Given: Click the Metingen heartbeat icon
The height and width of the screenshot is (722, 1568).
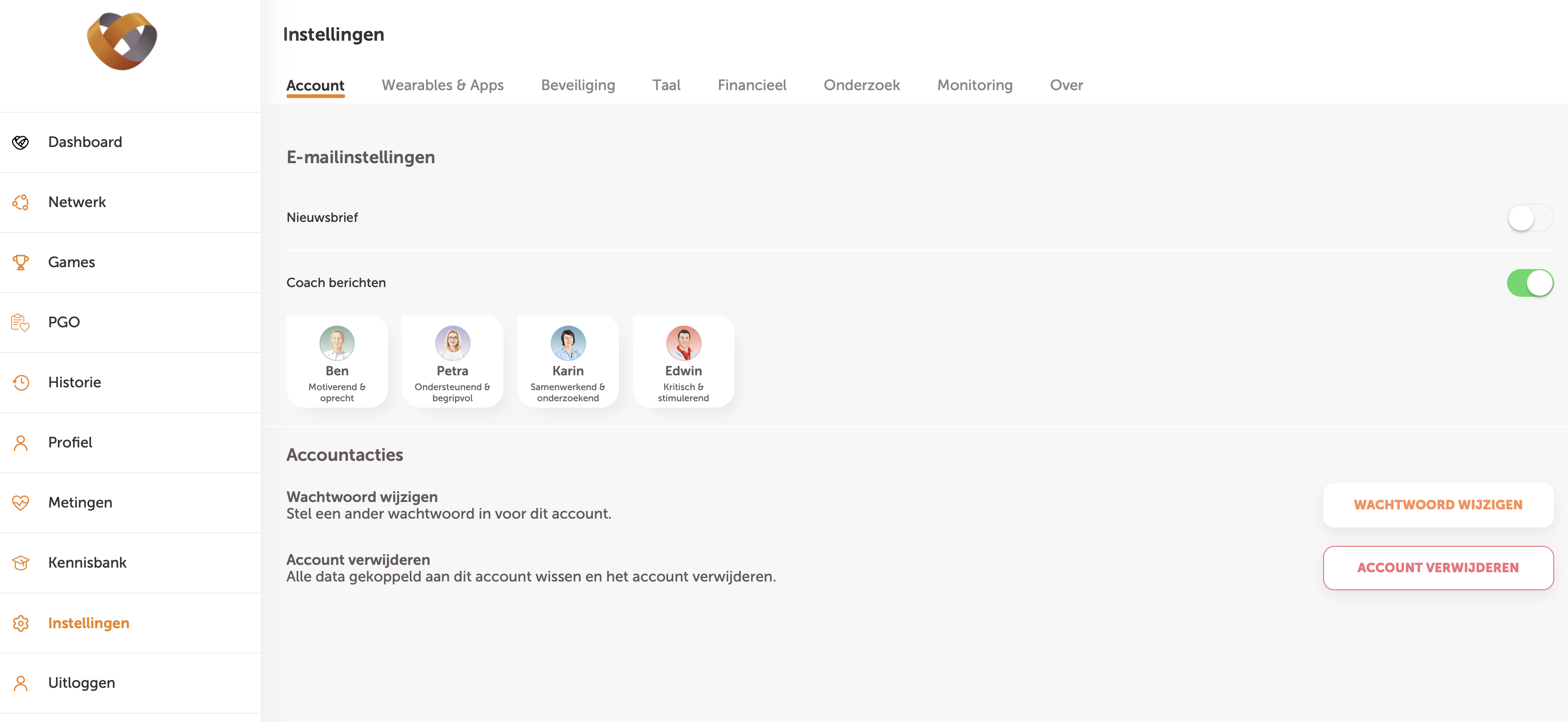Looking at the screenshot, I should (21, 503).
